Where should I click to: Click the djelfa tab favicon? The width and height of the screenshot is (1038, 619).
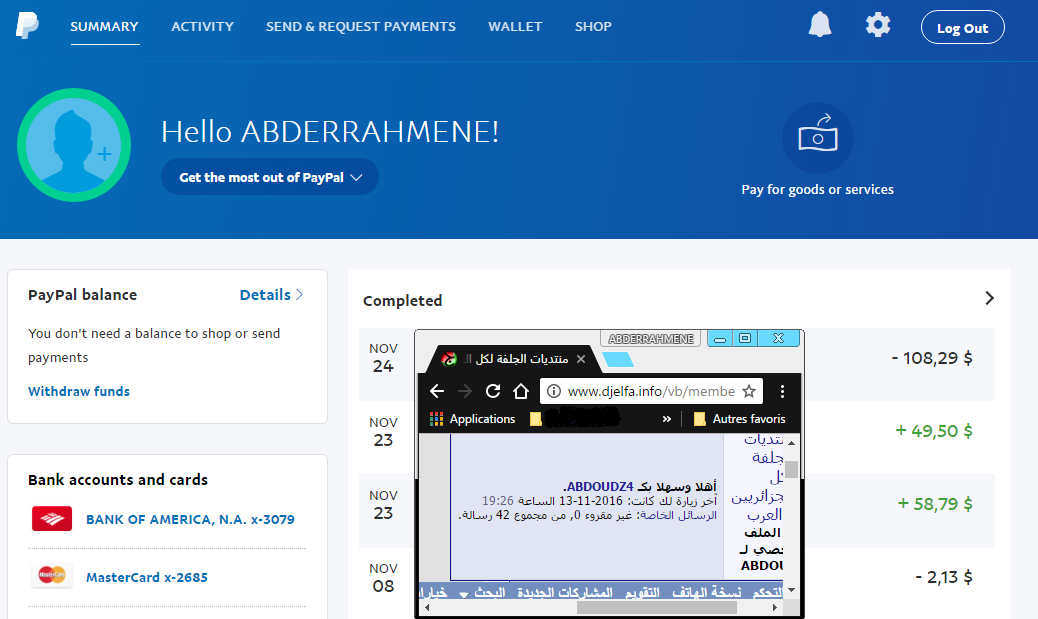point(449,359)
